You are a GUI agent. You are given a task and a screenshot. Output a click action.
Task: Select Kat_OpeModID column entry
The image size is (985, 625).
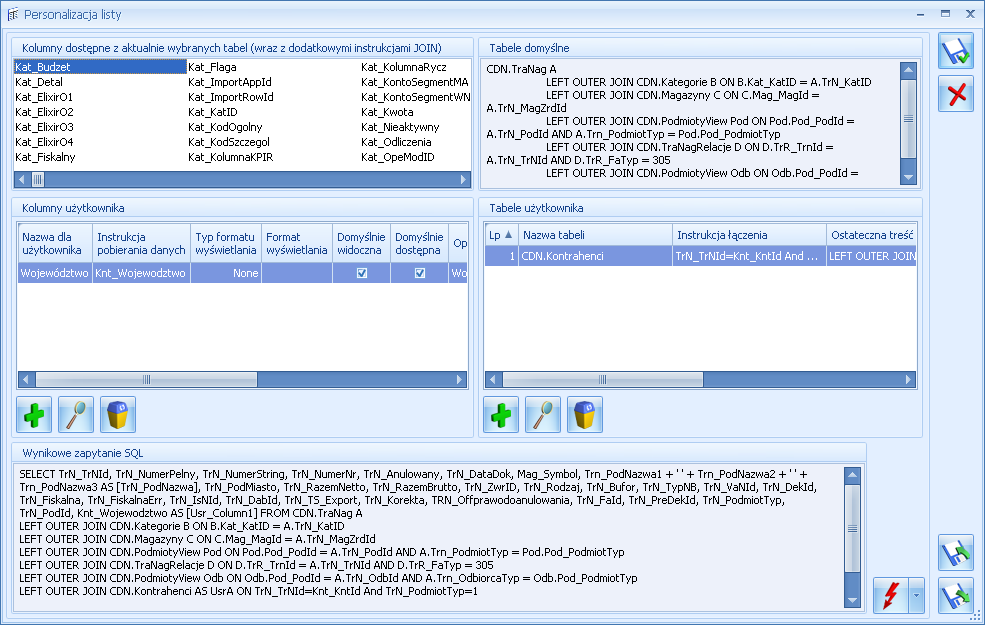click(398, 158)
